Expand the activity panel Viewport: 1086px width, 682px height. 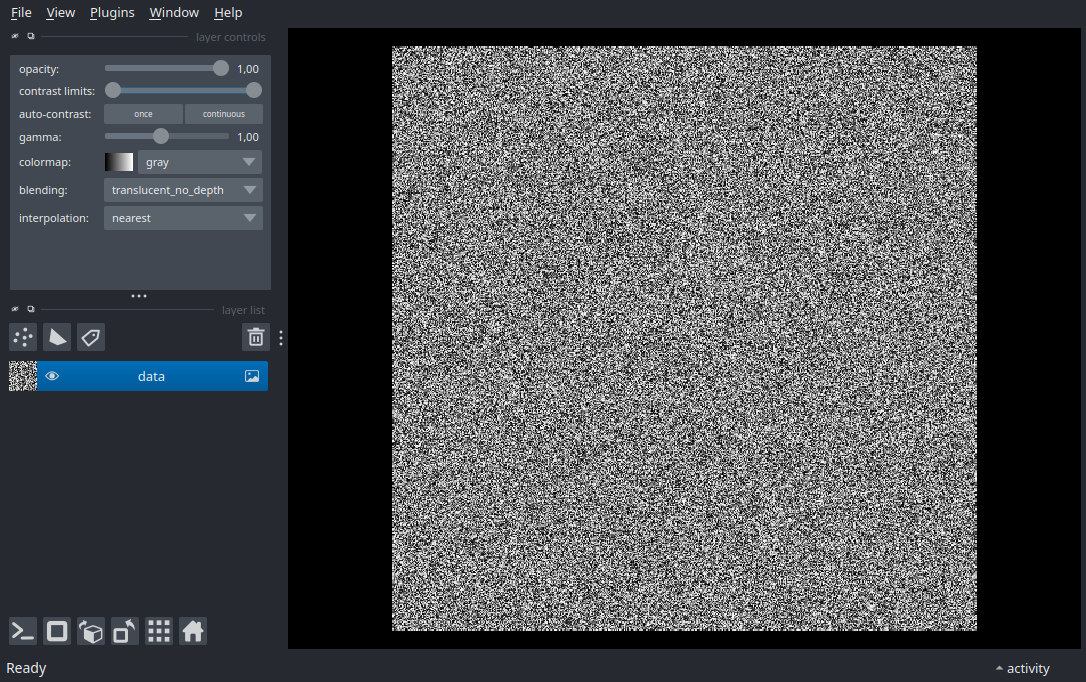click(x=1023, y=668)
